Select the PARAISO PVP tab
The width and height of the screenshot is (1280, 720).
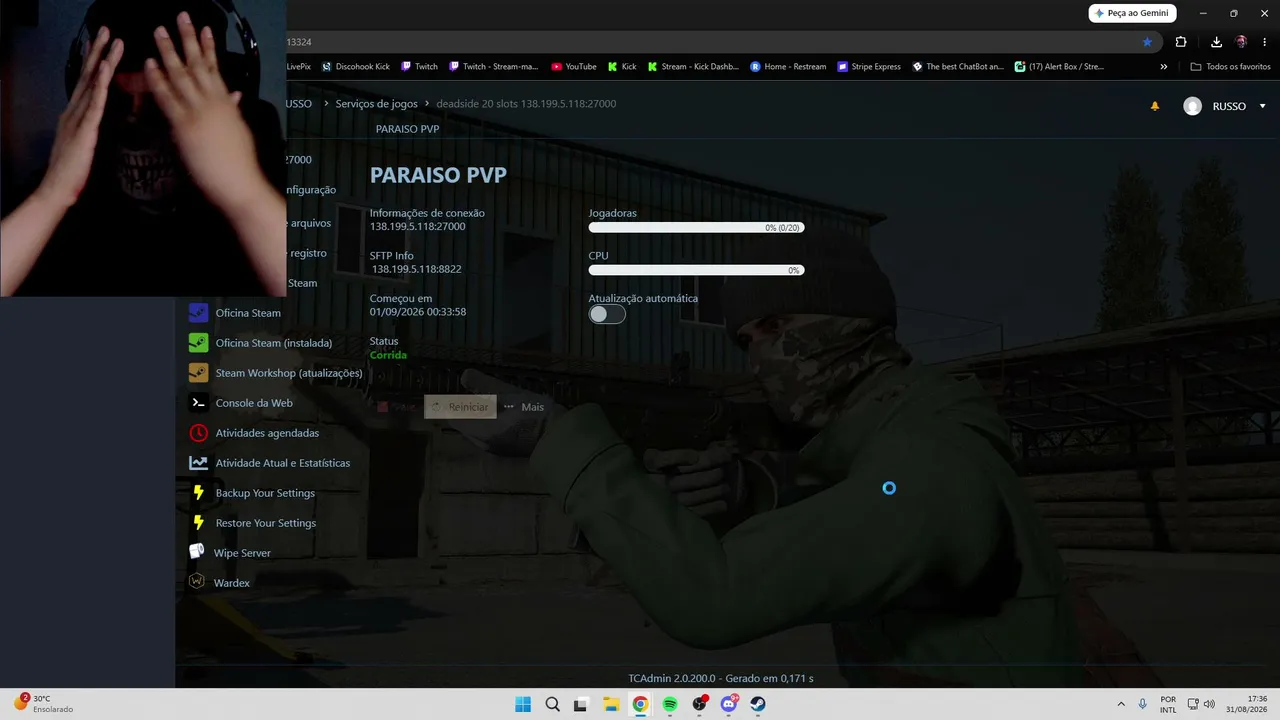(407, 129)
